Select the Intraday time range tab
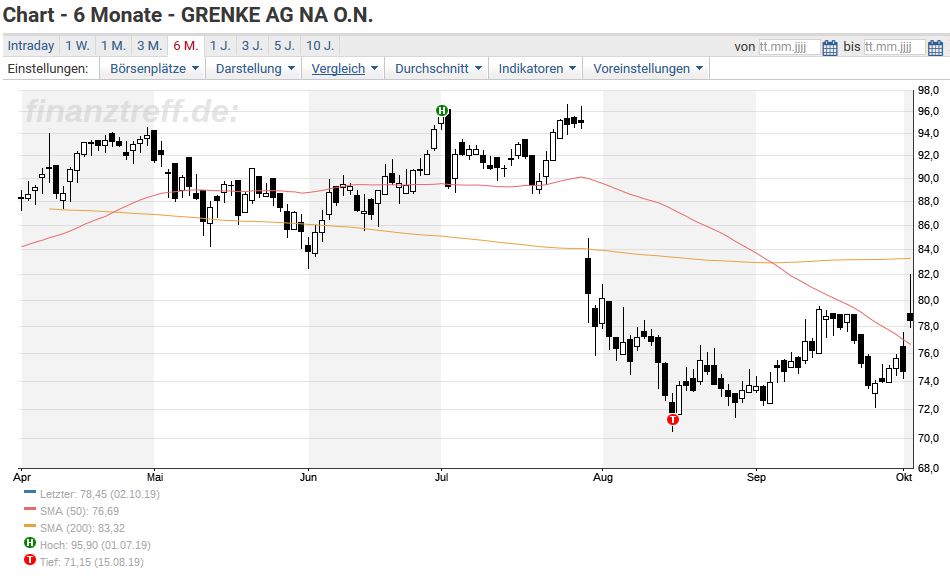 [x=31, y=46]
